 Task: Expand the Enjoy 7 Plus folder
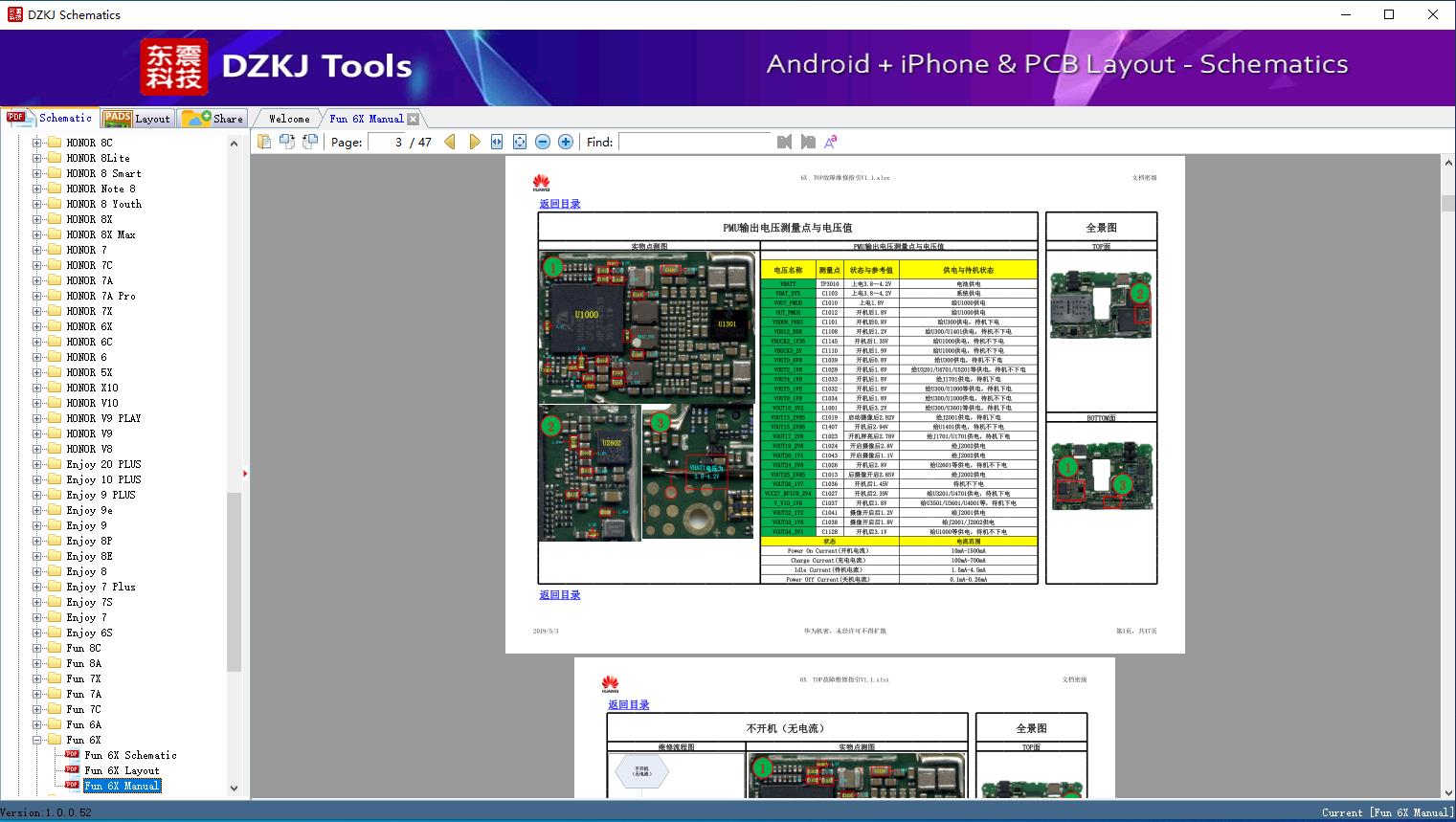click(x=36, y=587)
